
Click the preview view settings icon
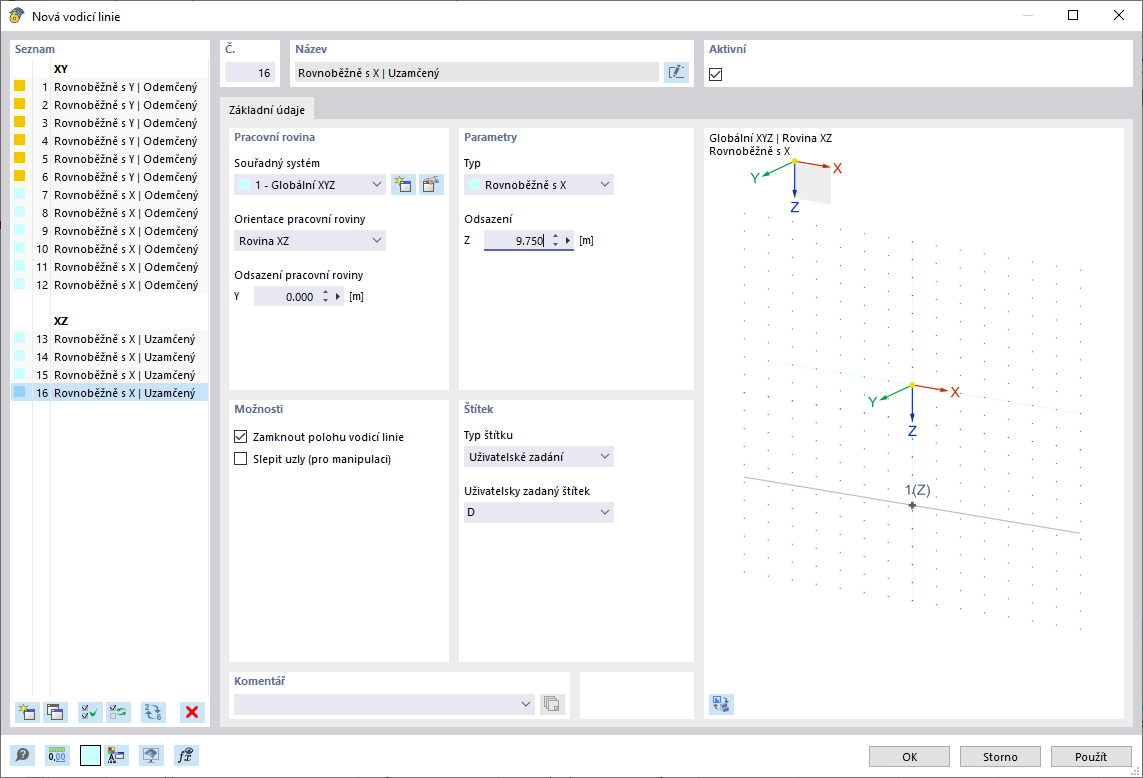pyautogui.click(x=721, y=704)
